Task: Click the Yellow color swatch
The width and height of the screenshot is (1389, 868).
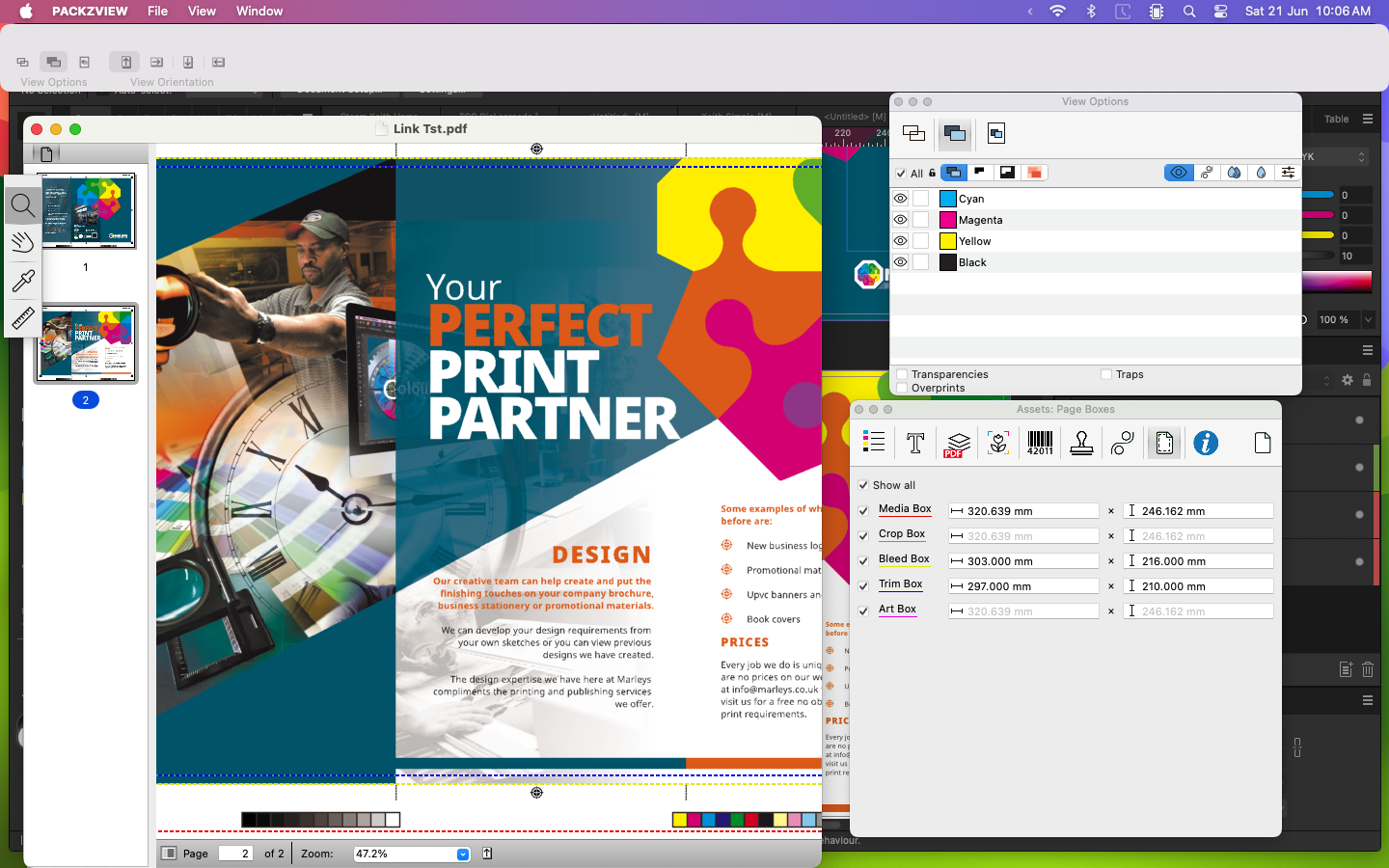Action: pyautogui.click(x=947, y=241)
